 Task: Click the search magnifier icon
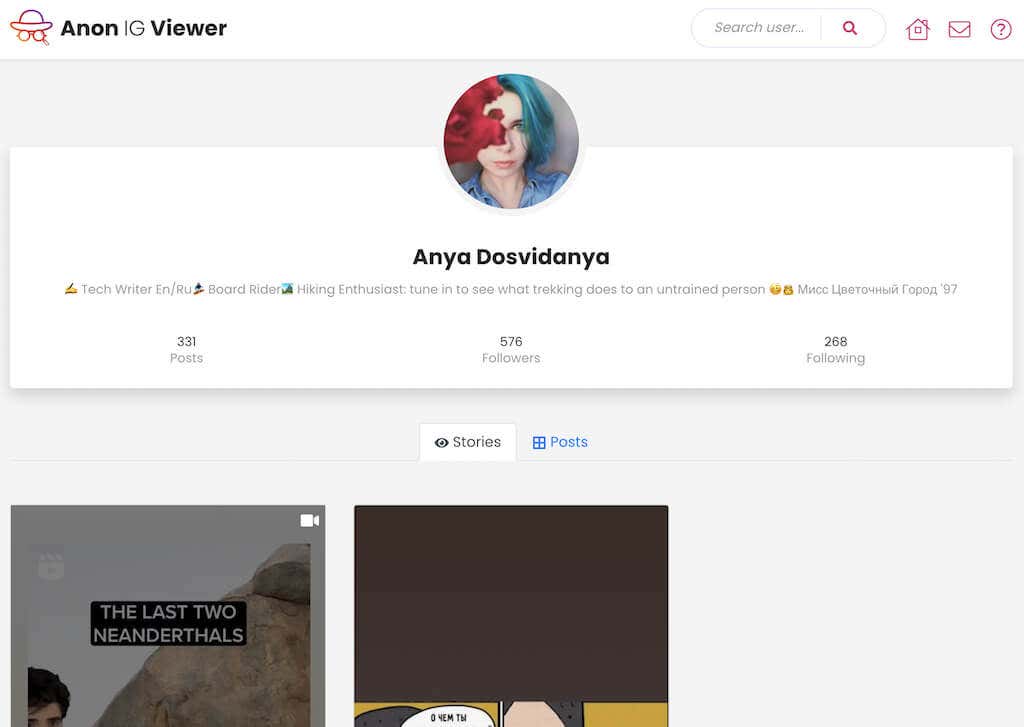pos(850,27)
